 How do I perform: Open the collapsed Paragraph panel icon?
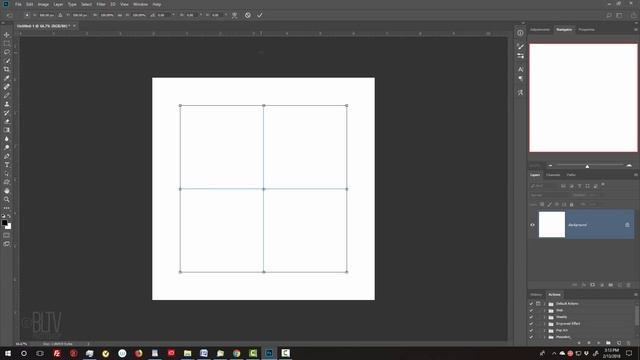pyautogui.click(x=520, y=78)
